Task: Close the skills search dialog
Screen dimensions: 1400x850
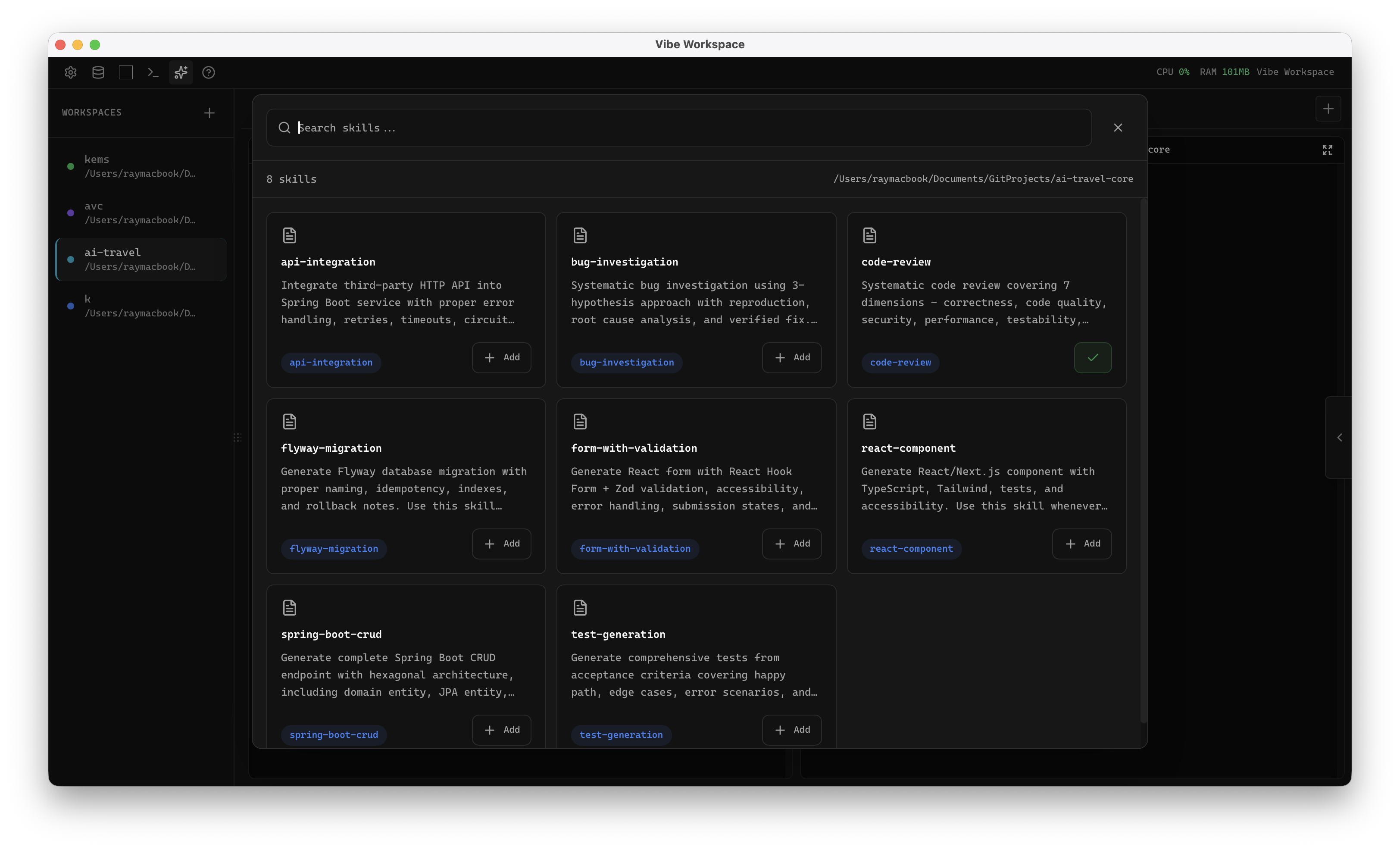Action: pos(1118,128)
